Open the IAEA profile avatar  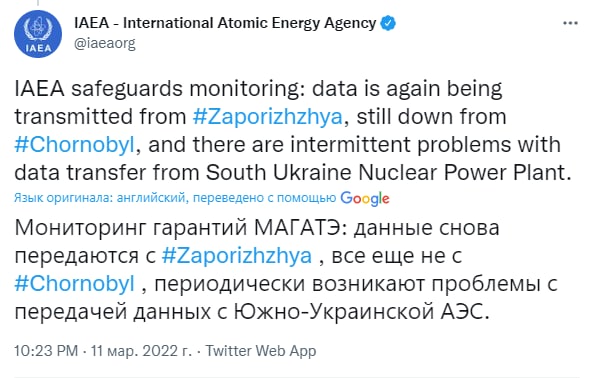click(38, 34)
